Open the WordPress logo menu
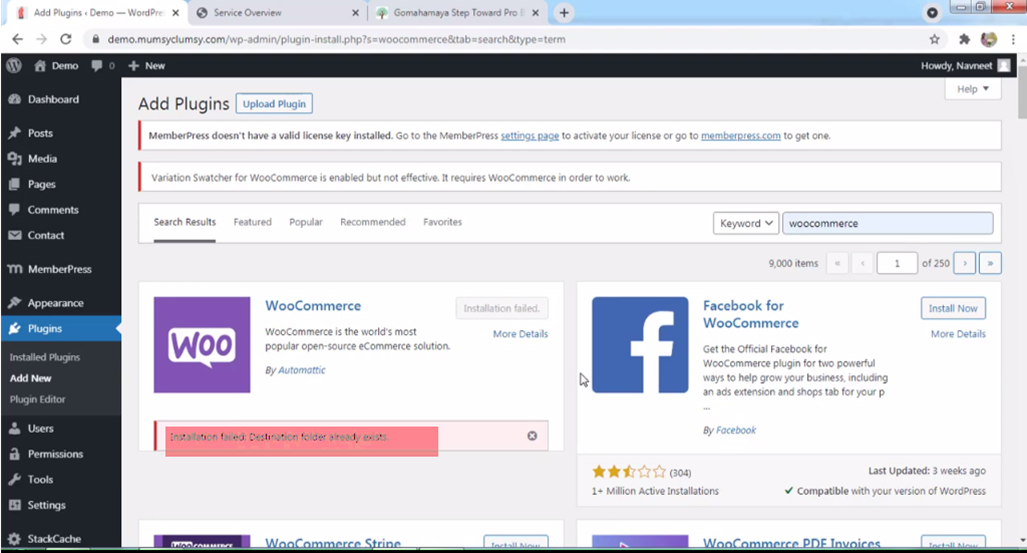 point(14,66)
